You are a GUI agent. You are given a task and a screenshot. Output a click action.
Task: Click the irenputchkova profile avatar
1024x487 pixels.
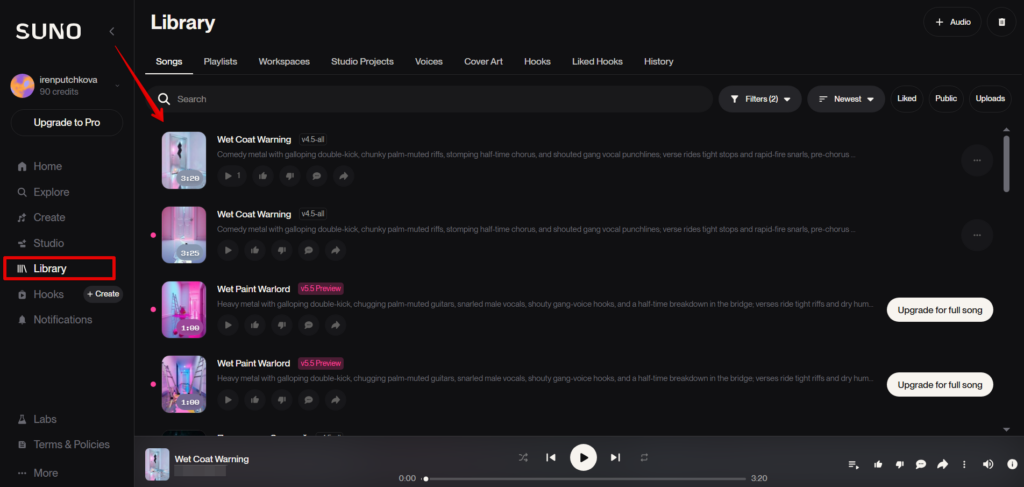pos(22,86)
